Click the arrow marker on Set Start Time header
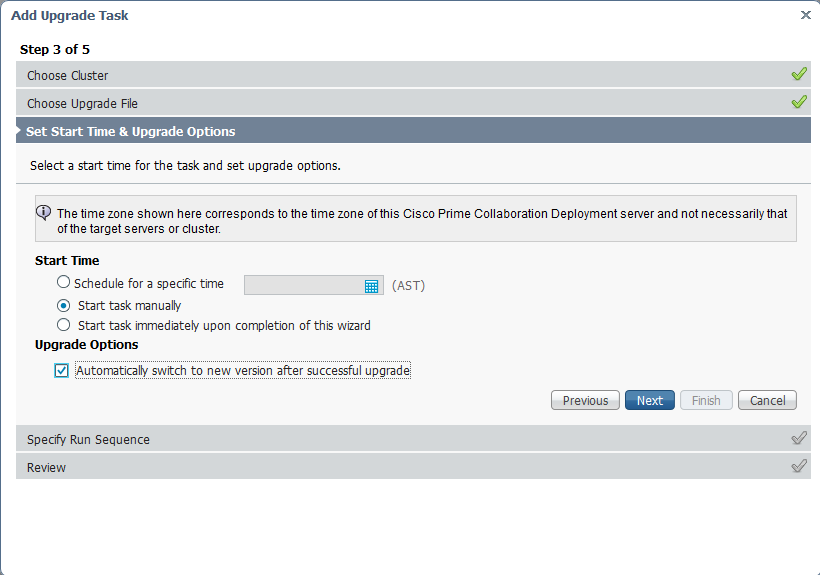 click(x=19, y=131)
